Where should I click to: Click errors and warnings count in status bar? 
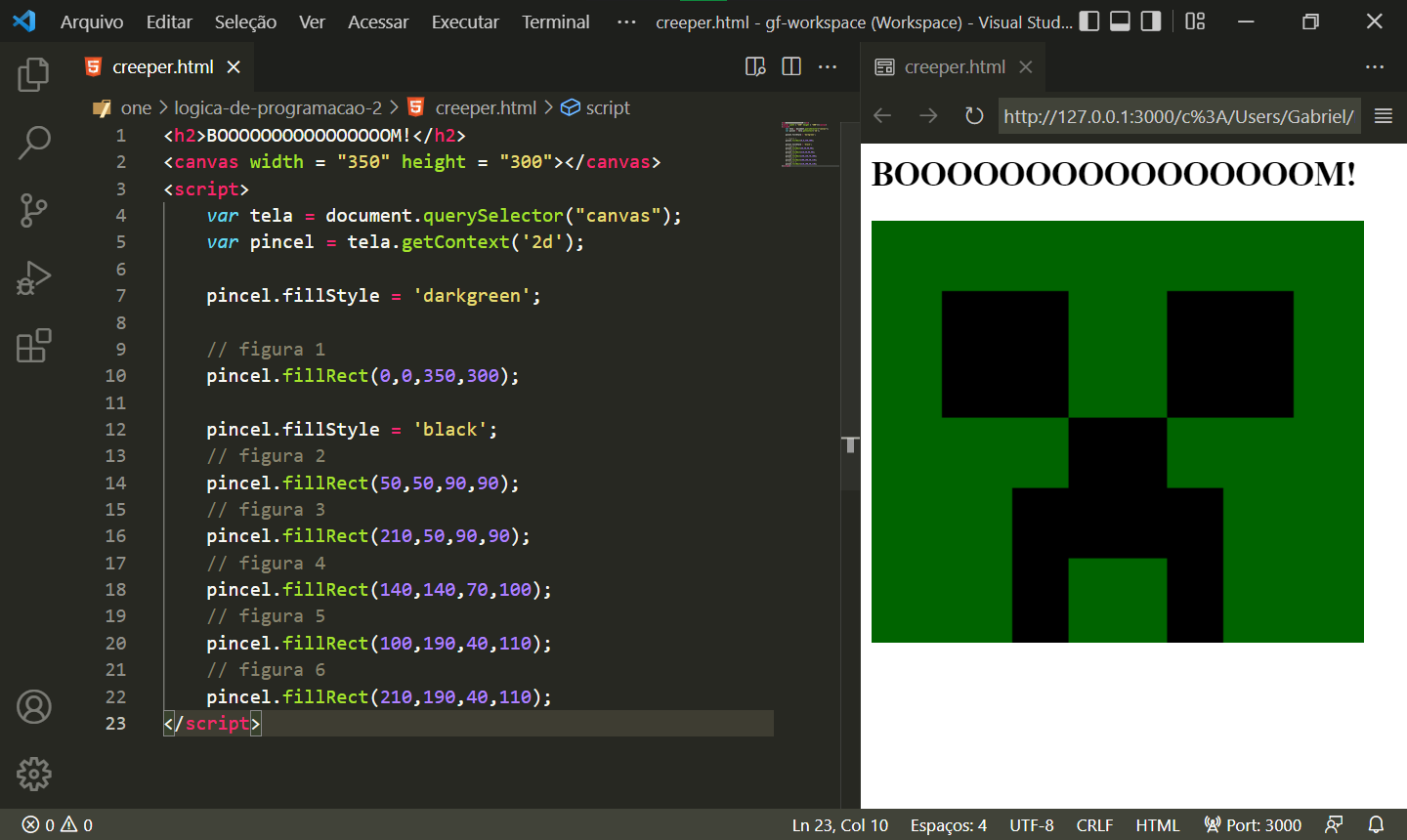pyautogui.click(x=58, y=824)
